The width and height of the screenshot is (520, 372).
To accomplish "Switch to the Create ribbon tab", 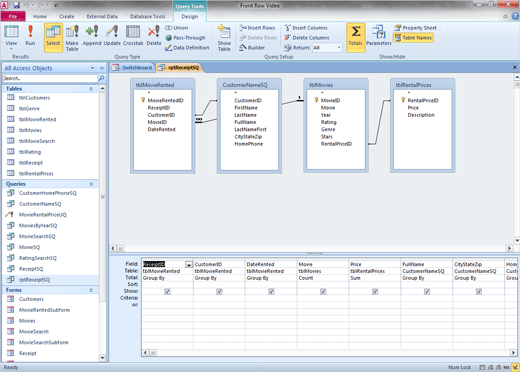I will (67, 16).
